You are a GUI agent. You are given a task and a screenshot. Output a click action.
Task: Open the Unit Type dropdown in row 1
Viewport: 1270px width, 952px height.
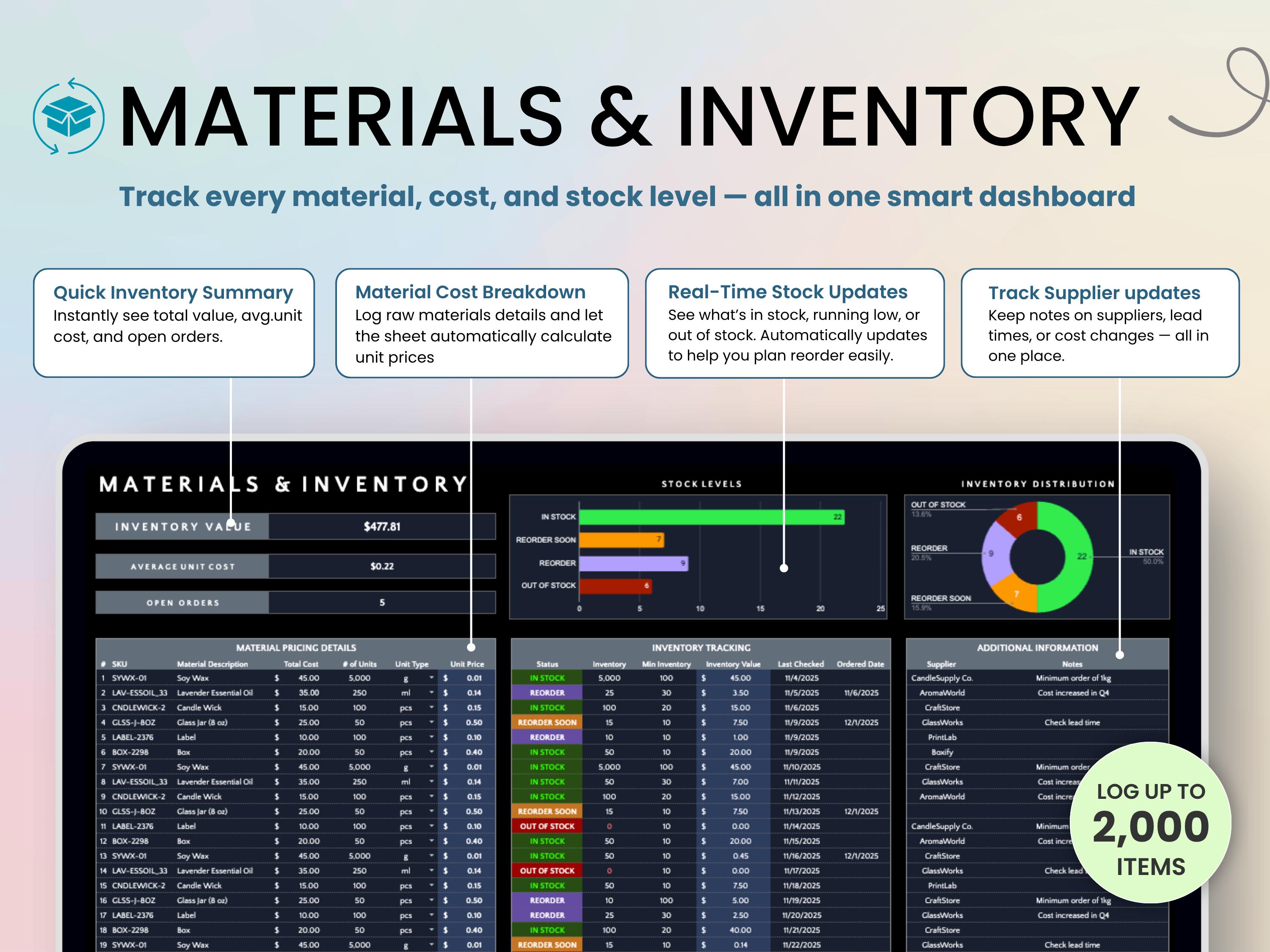pyautogui.click(x=431, y=678)
